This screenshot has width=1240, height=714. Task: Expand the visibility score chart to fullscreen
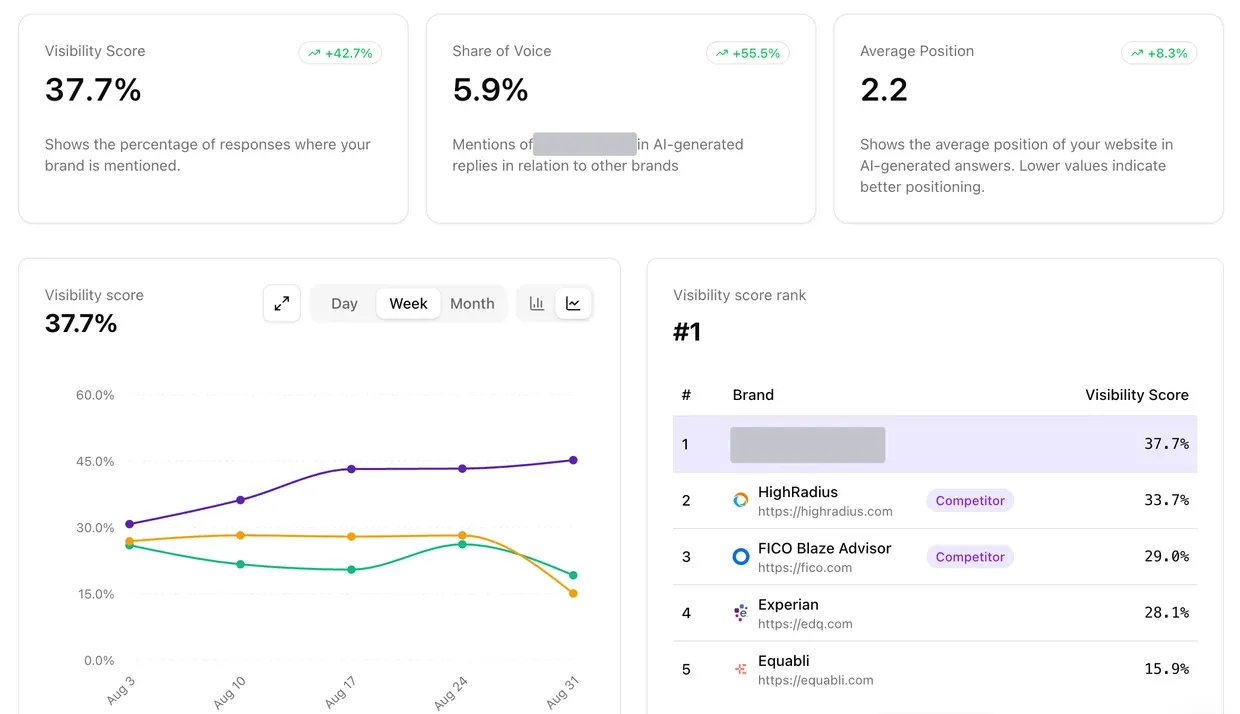pyautogui.click(x=282, y=303)
